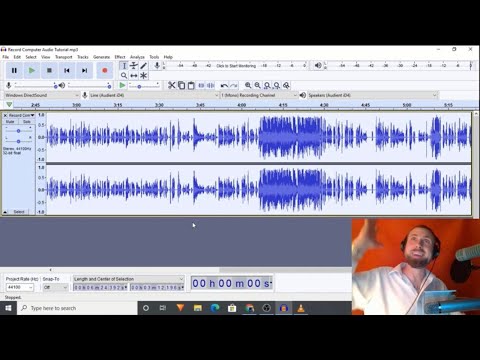This screenshot has height=360, width=480.
Task: Paste audio with the clipboard icon
Action: (191, 85)
